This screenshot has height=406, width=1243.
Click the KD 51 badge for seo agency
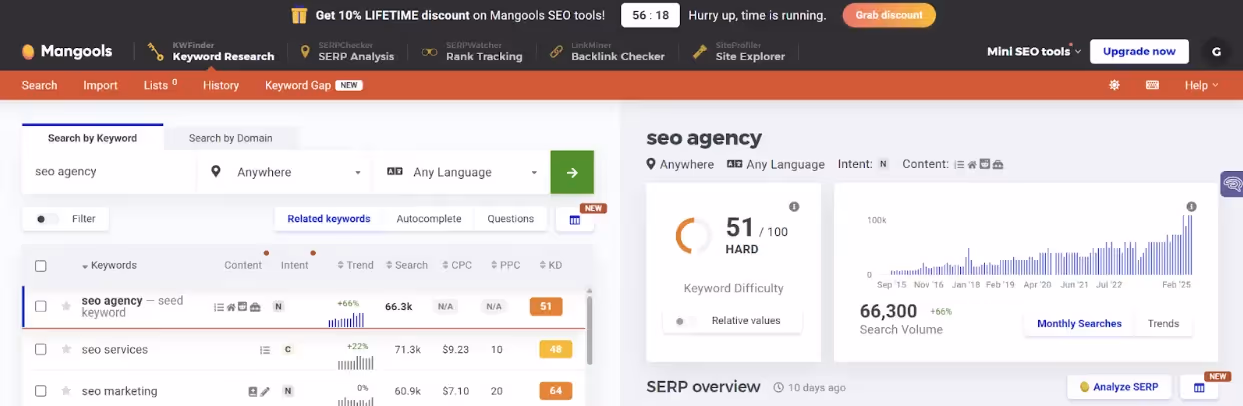pos(546,307)
